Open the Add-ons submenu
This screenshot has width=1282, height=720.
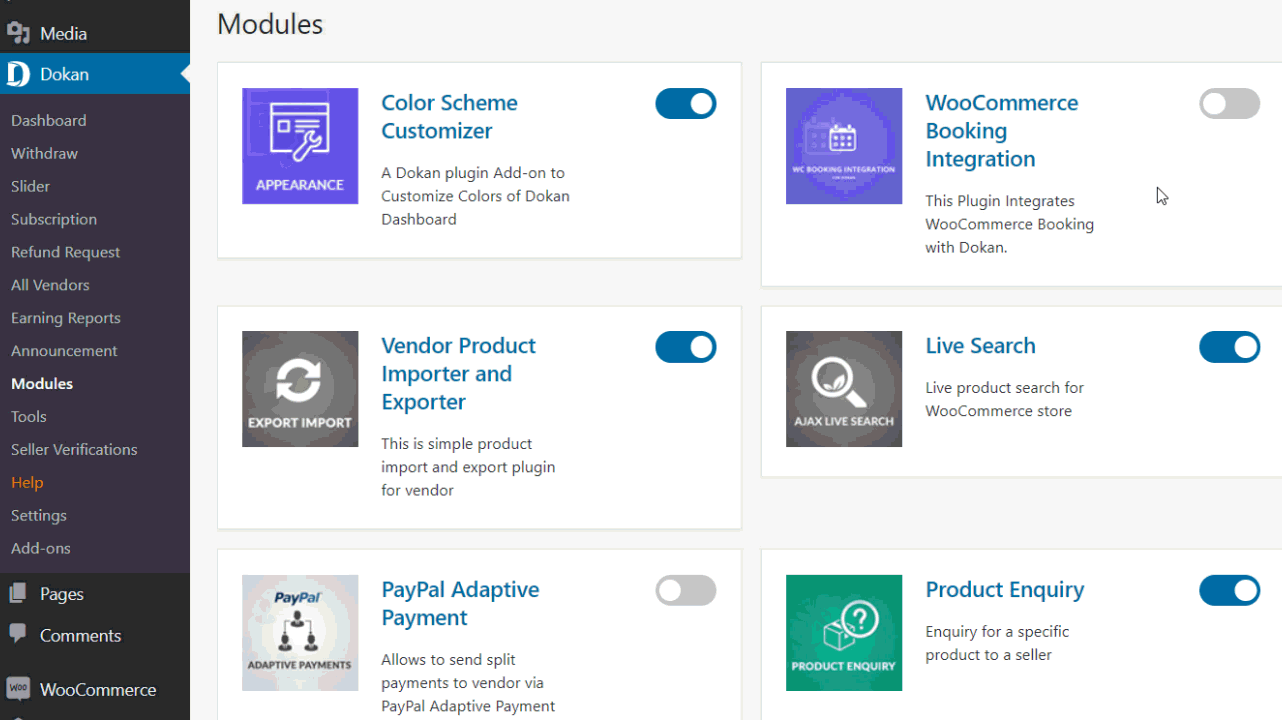[41, 548]
